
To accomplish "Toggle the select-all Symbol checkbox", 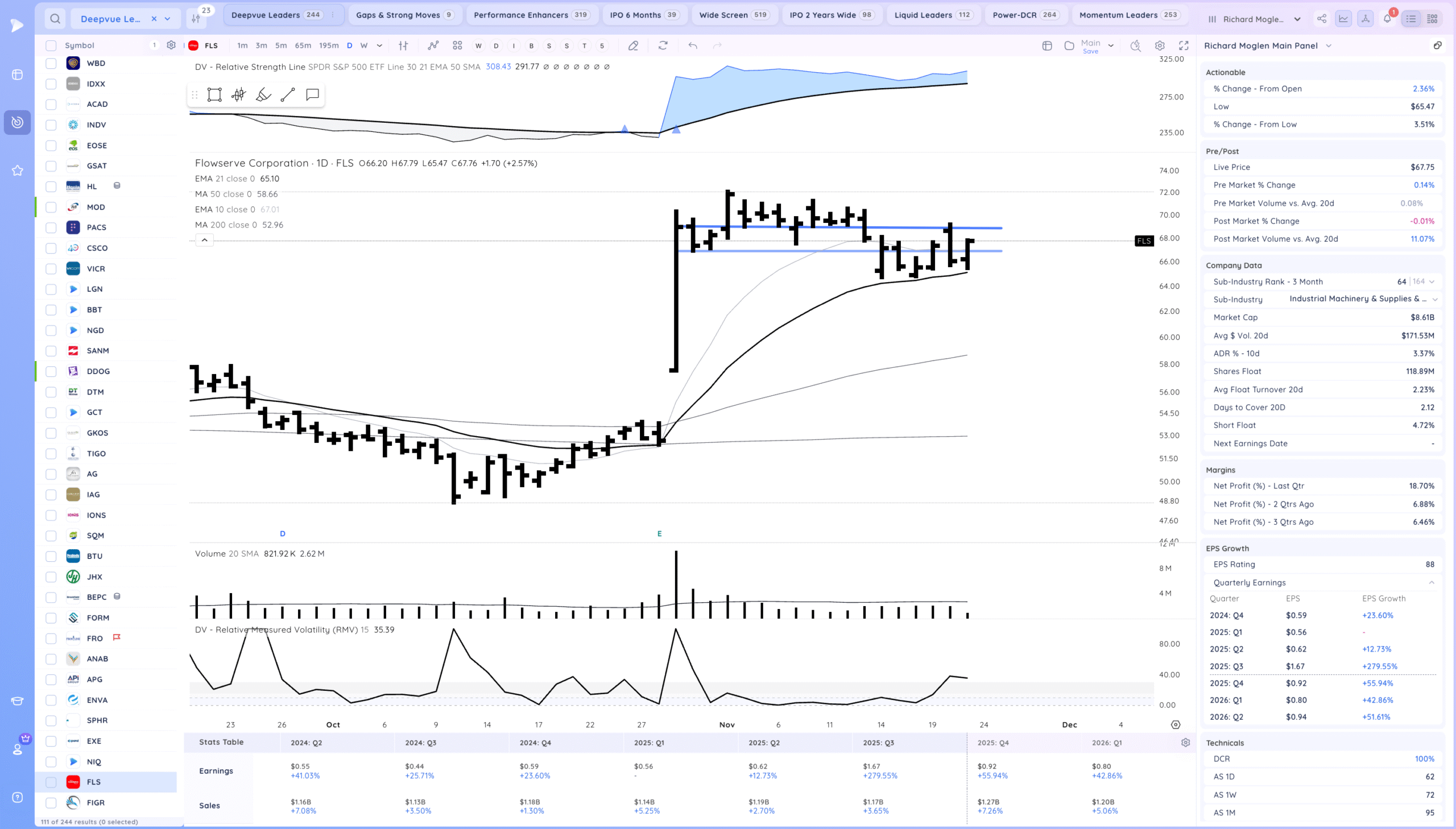I will point(51,45).
